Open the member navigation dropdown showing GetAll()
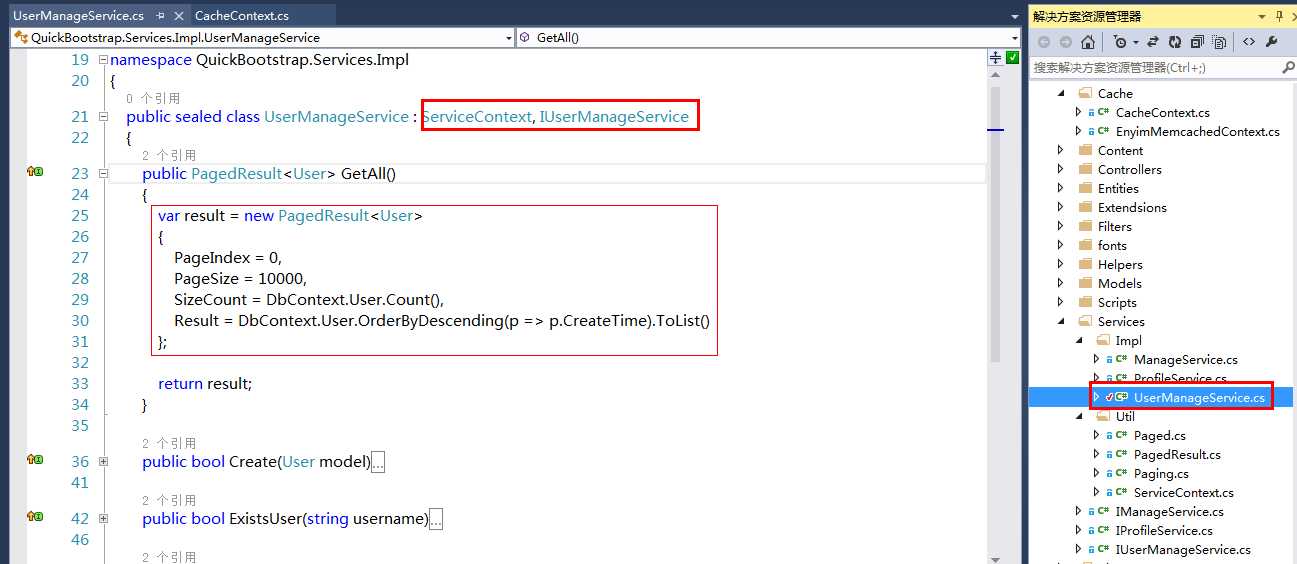The width and height of the screenshot is (1297, 564). [768, 37]
